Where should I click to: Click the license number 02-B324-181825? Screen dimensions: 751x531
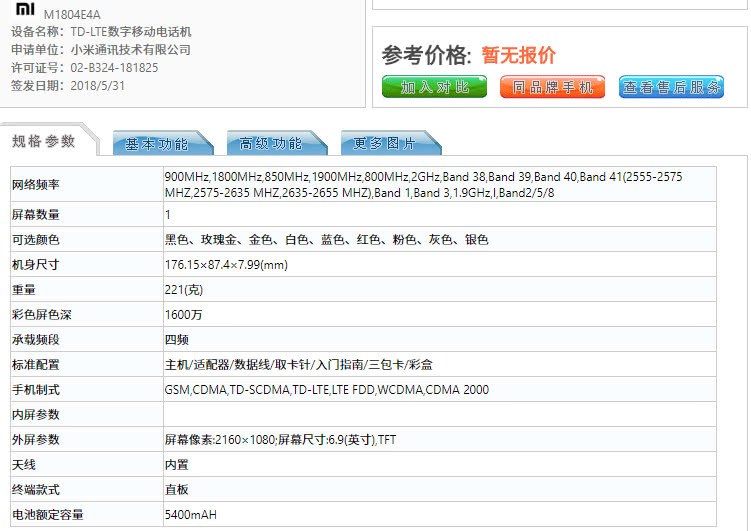pos(114,68)
